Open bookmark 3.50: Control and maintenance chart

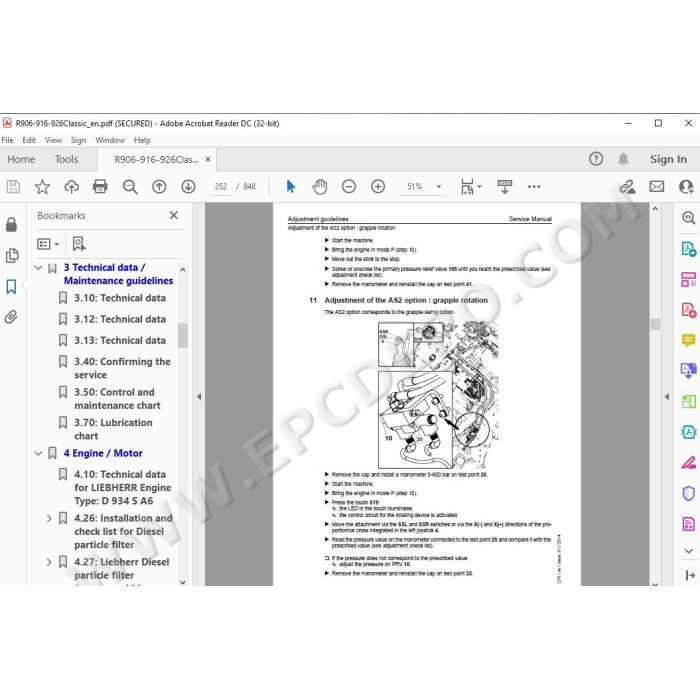coord(117,399)
